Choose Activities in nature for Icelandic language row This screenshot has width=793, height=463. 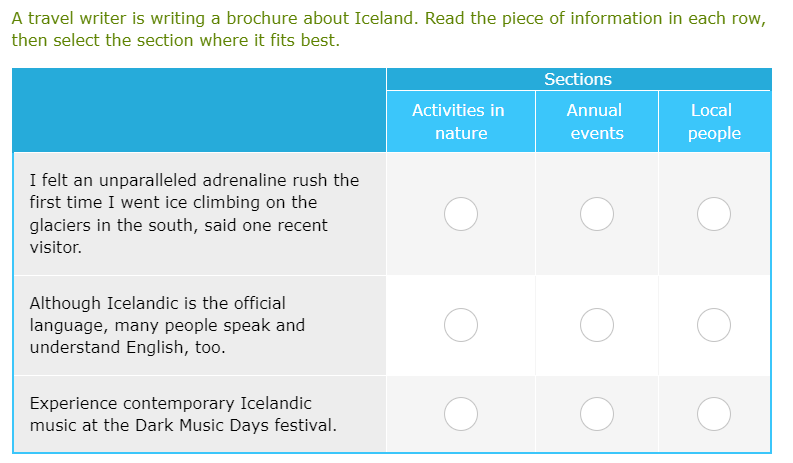pyautogui.click(x=461, y=324)
